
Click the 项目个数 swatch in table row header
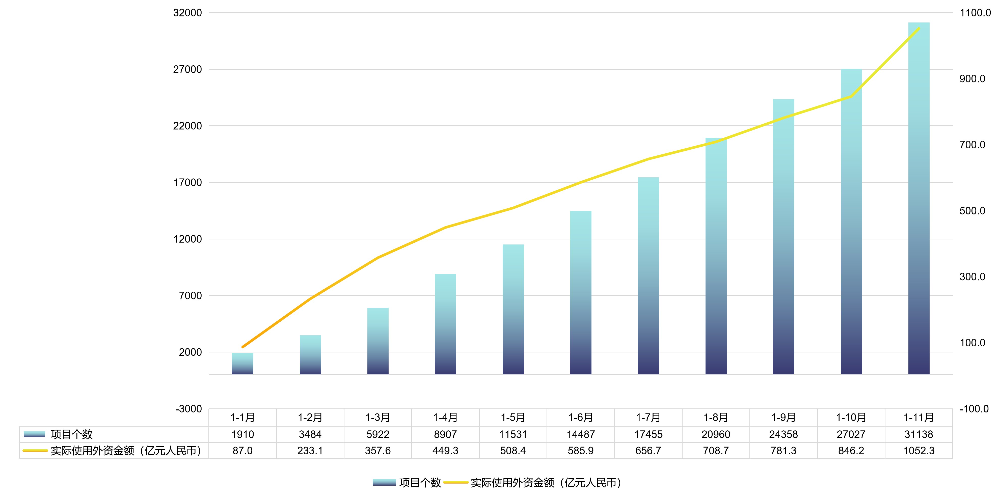click(x=35, y=434)
